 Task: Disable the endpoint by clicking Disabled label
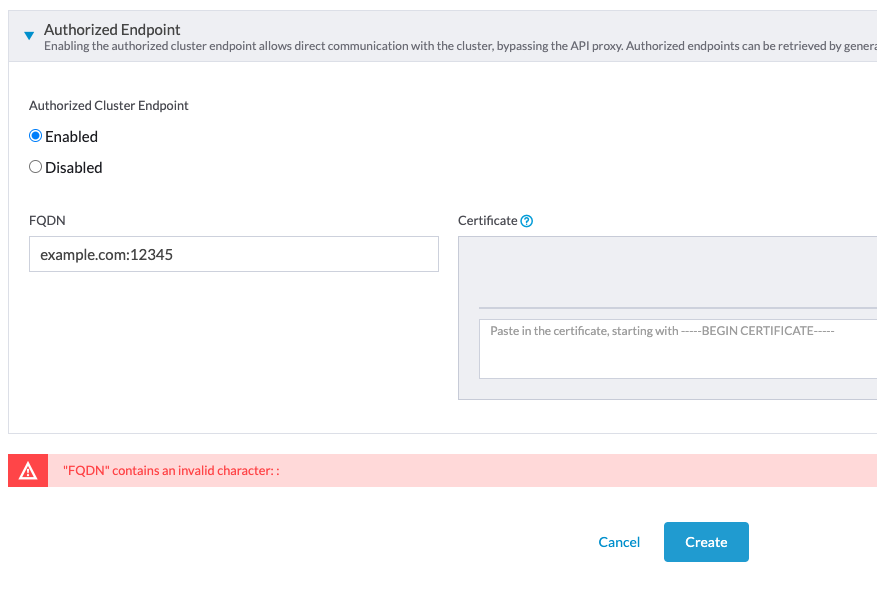(x=72, y=167)
